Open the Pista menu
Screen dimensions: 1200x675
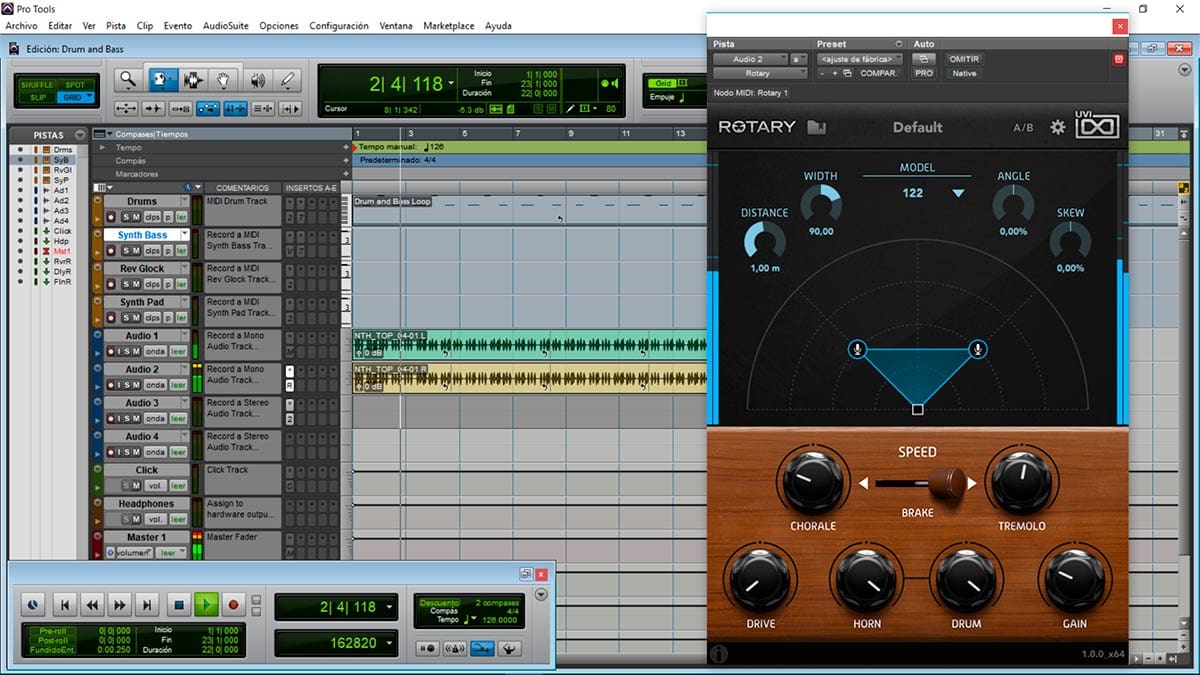point(116,25)
